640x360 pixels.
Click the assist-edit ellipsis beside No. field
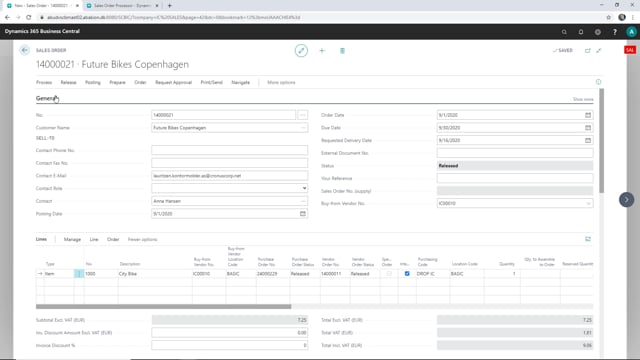point(302,115)
